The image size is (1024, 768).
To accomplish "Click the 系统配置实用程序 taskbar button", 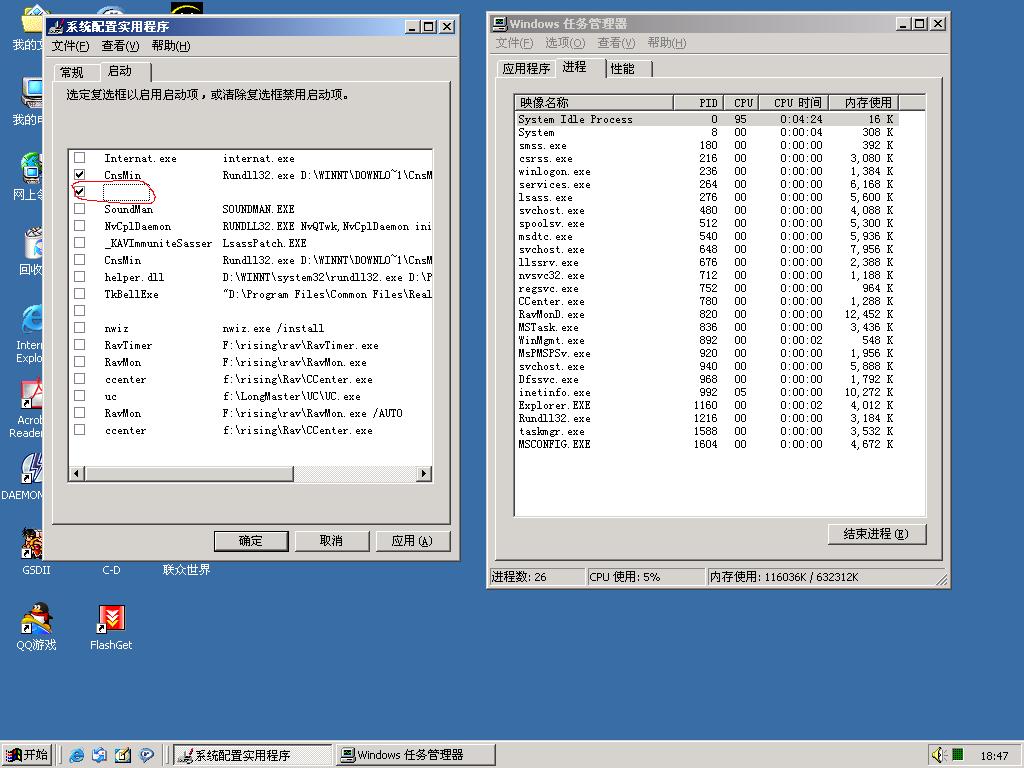I will pos(253,755).
